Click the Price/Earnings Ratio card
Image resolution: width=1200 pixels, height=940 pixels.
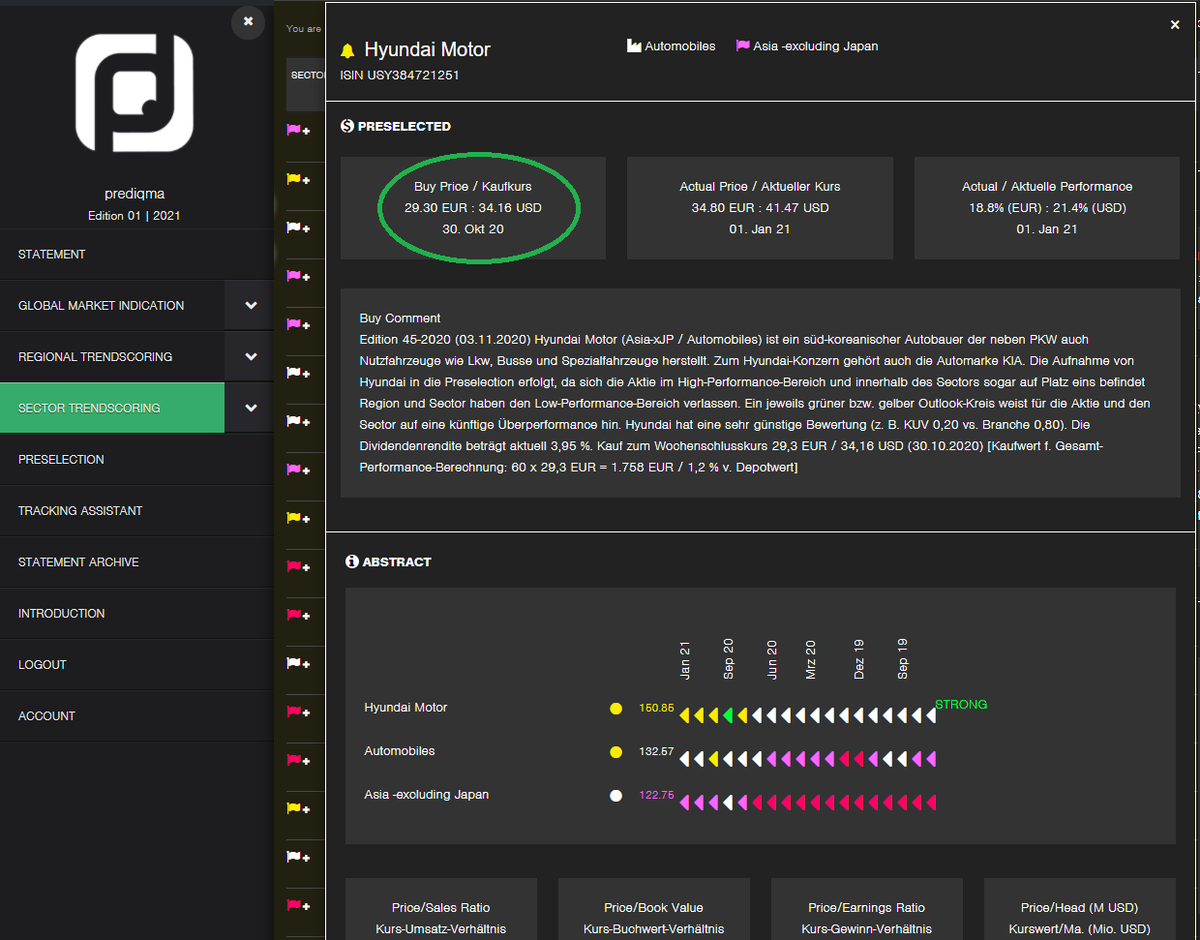coord(867,909)
